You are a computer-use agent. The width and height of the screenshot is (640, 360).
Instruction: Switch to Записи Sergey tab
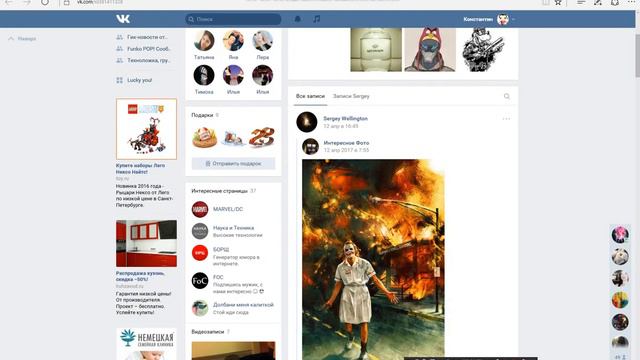click(x=351, y=96)
